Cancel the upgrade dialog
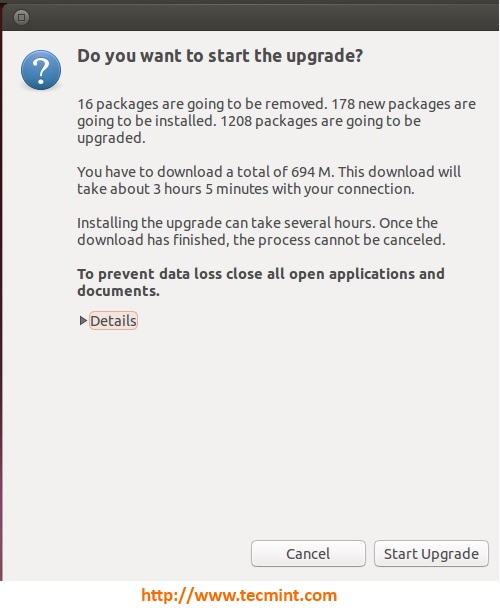The width and height of the screenshot is (500, 612). click(308, 553)
